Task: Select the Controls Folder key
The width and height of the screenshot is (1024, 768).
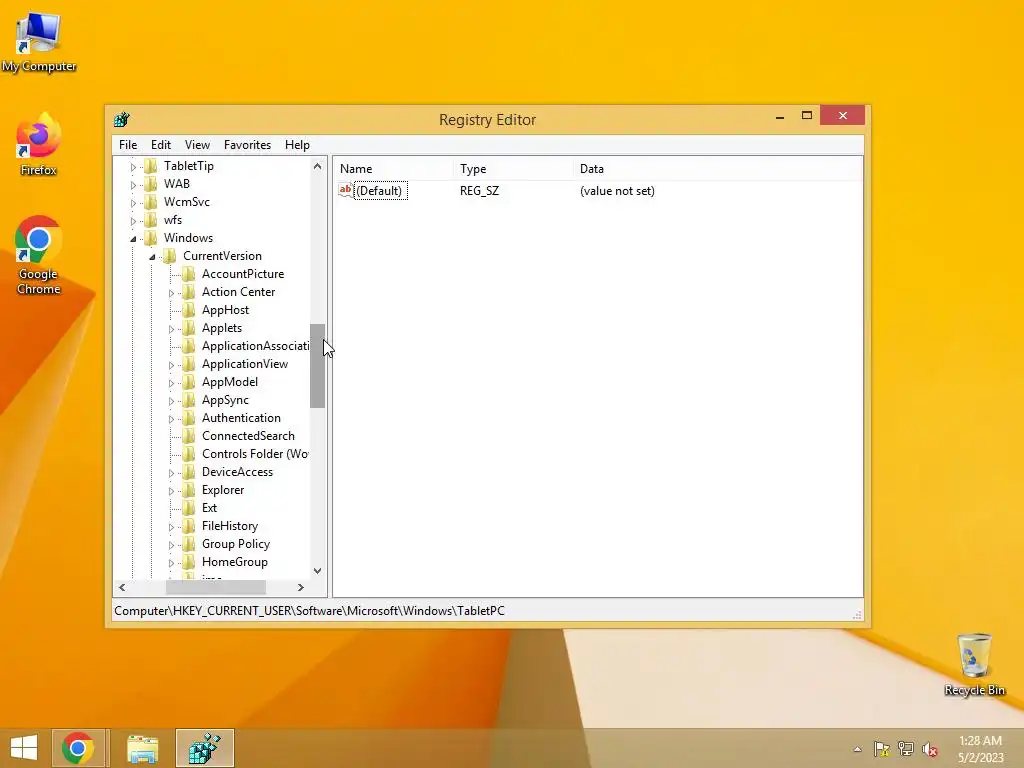Action: [x=255, y=454]
